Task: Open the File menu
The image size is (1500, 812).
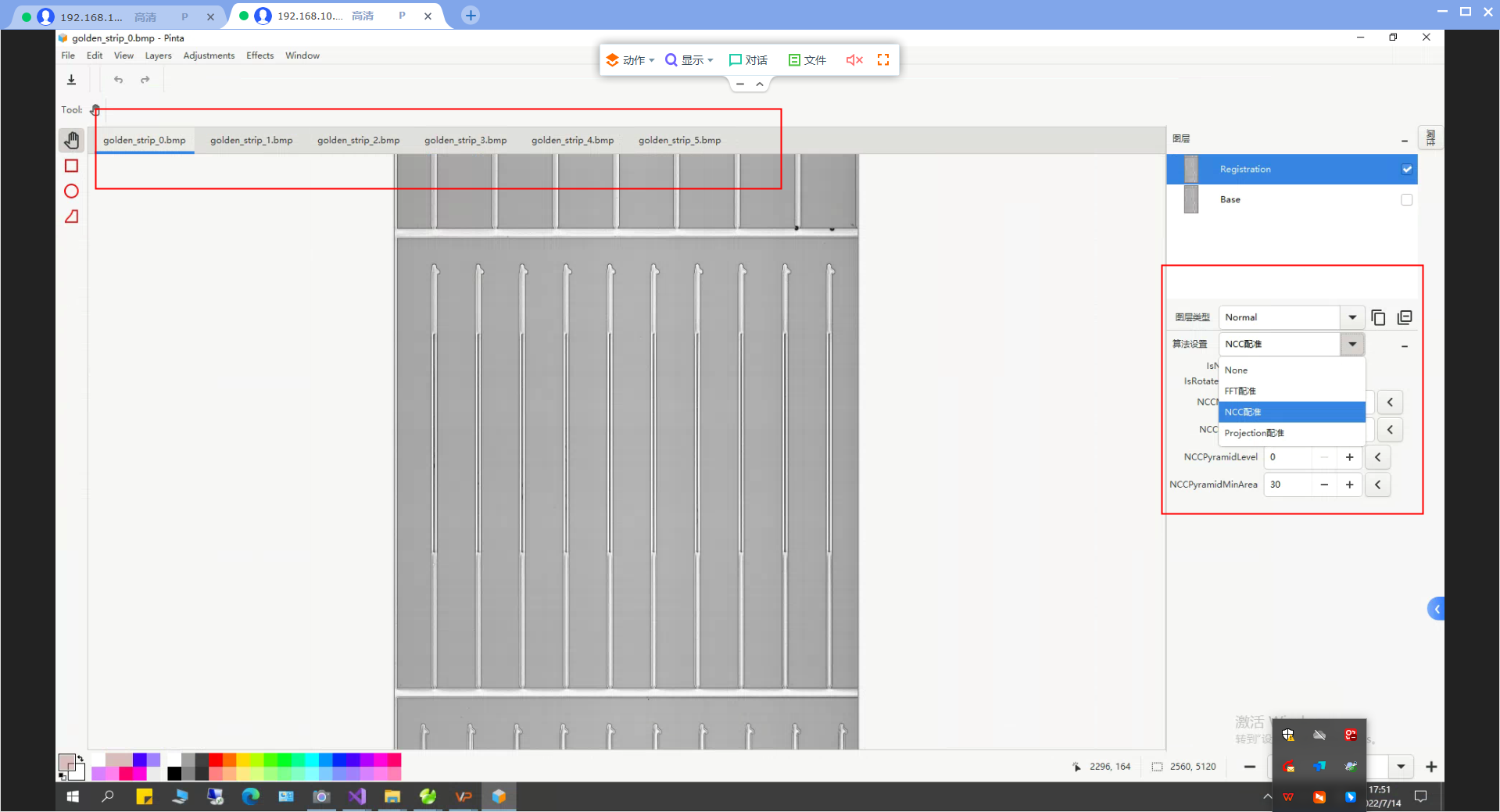Action: click(68, 55)
